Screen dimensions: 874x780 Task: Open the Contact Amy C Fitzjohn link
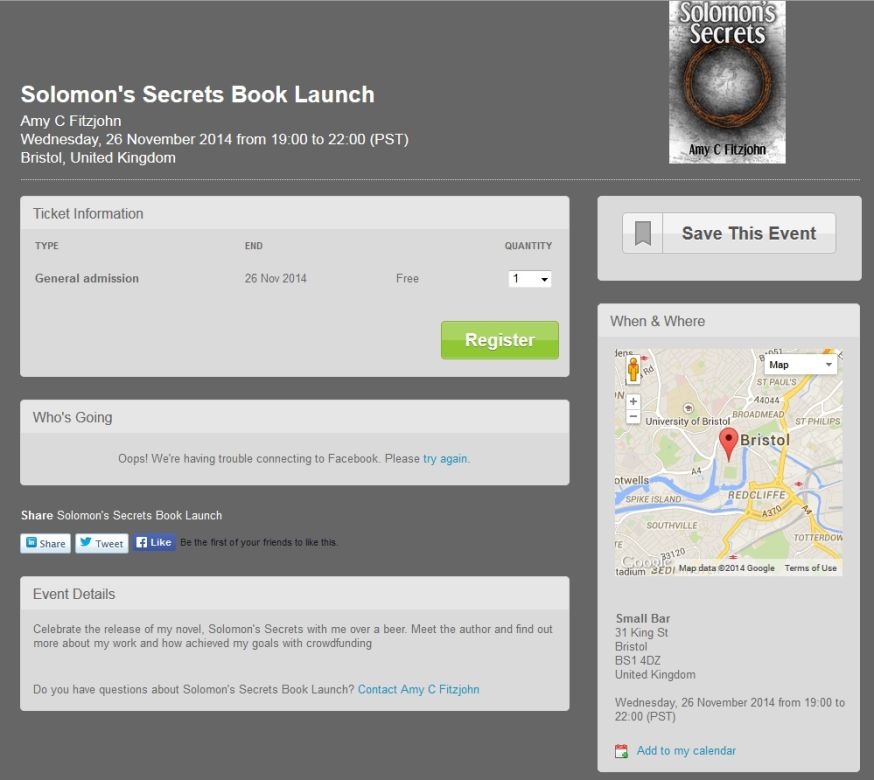click(419, 690)
